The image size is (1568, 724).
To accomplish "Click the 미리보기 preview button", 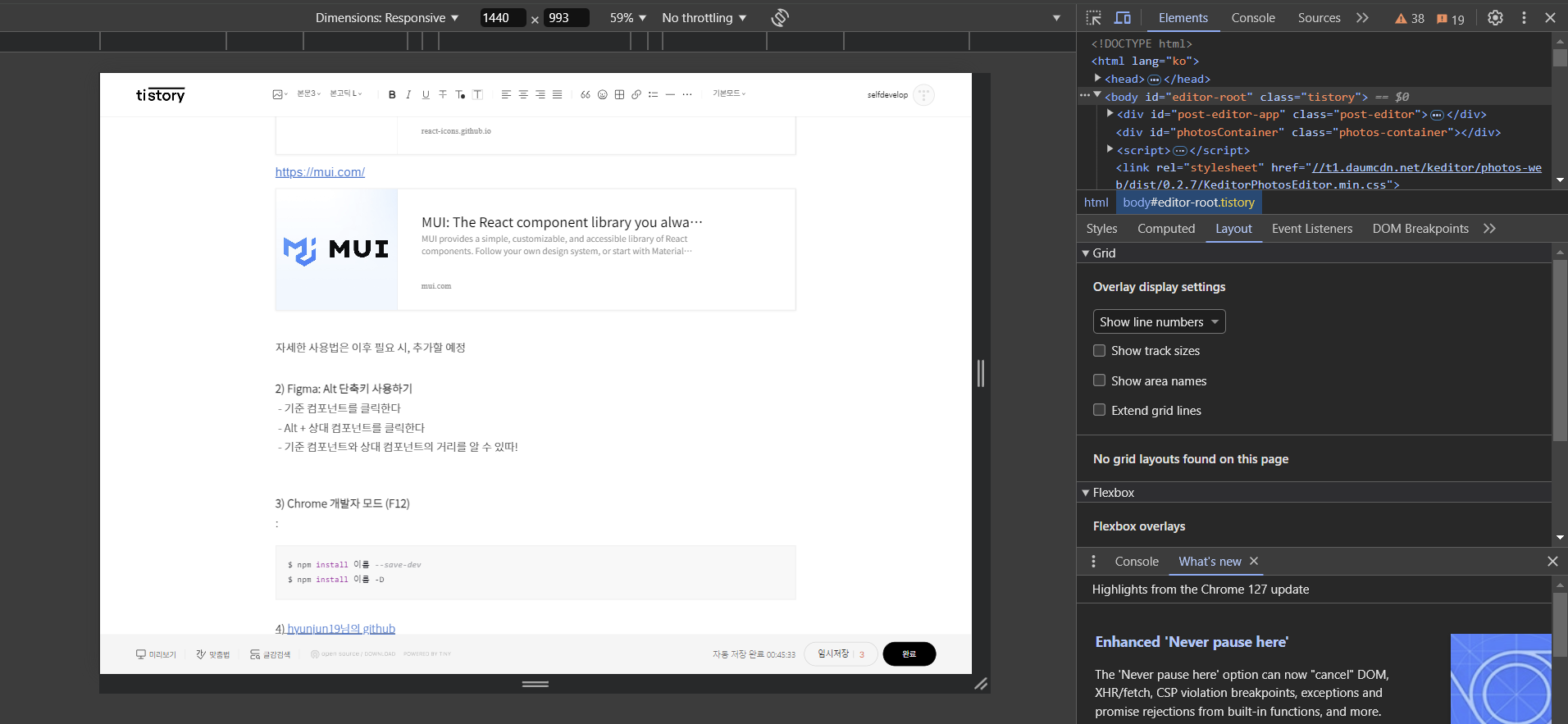I will coord(156,654).
